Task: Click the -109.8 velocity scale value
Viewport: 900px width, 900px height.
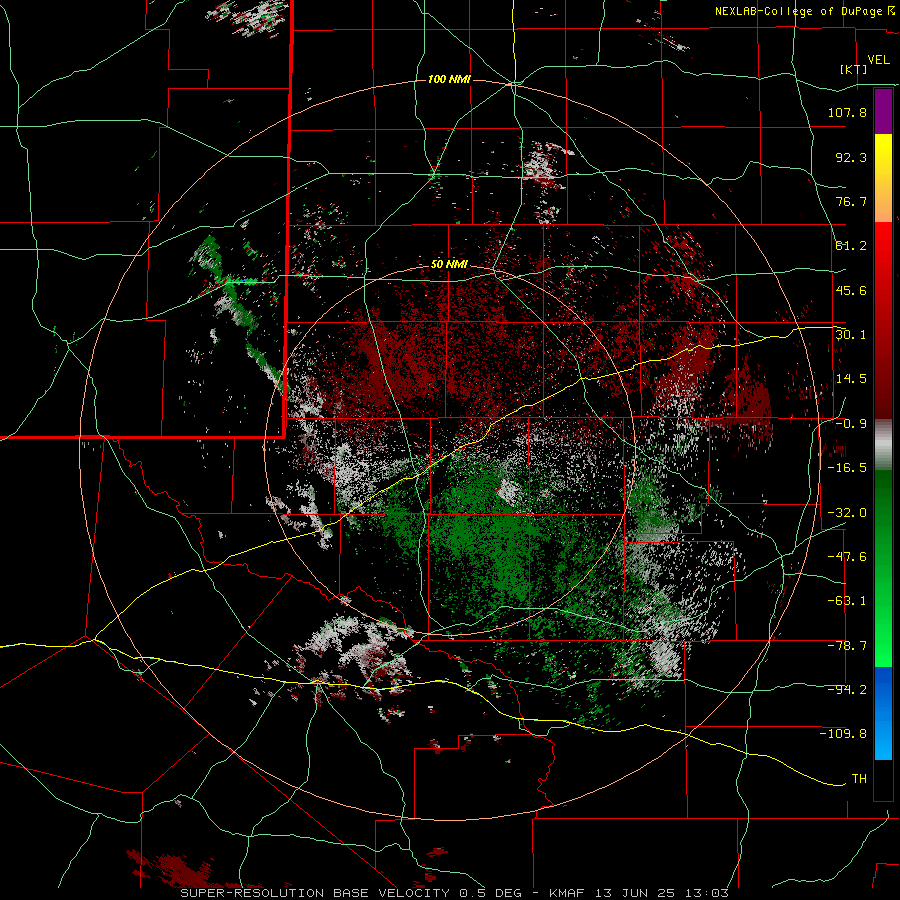Action: [x=843, y=734]
